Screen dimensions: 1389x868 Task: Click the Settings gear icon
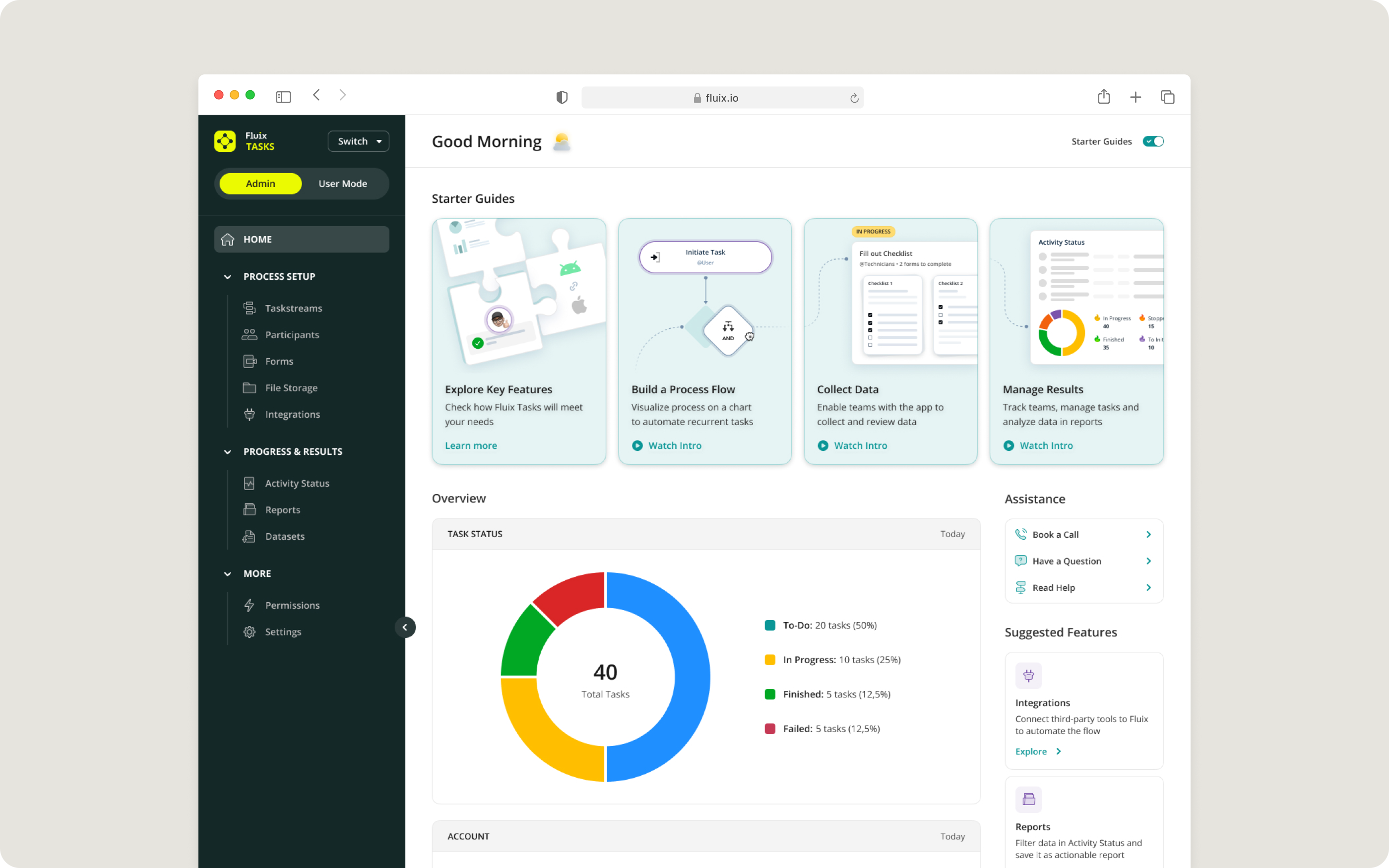coord(249,631)
